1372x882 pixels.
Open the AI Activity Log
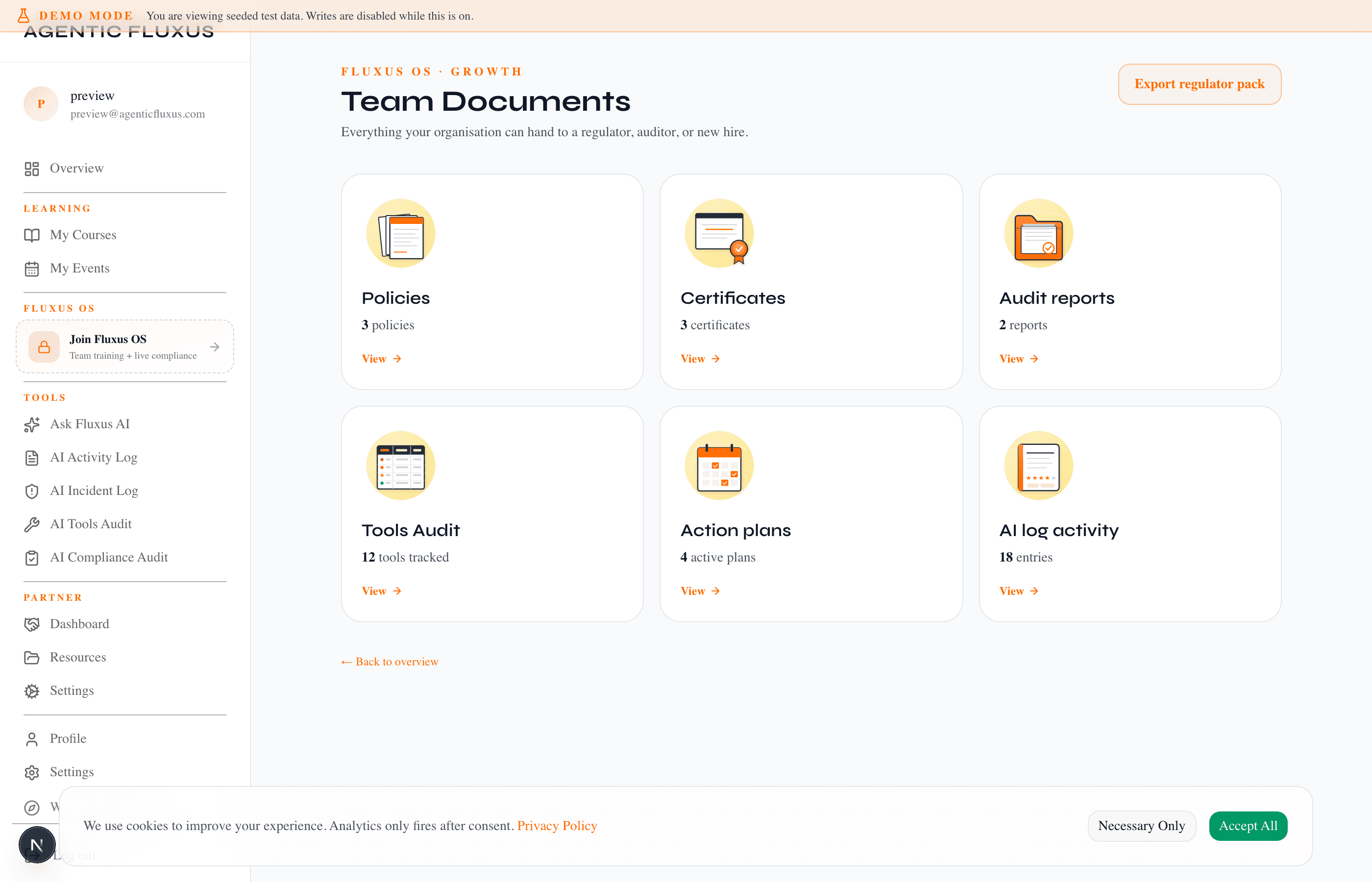coord(93,457)
